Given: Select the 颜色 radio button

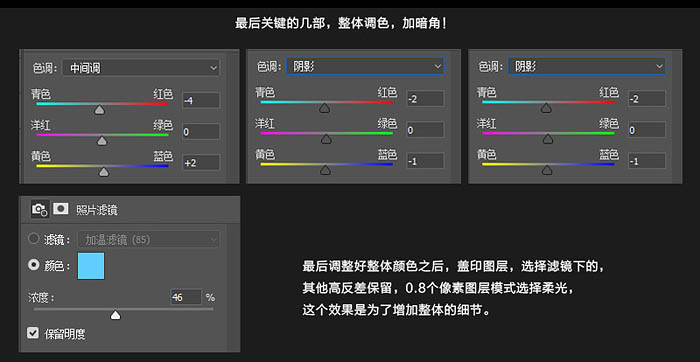Looking at the screenshot, I should (33, 265).
